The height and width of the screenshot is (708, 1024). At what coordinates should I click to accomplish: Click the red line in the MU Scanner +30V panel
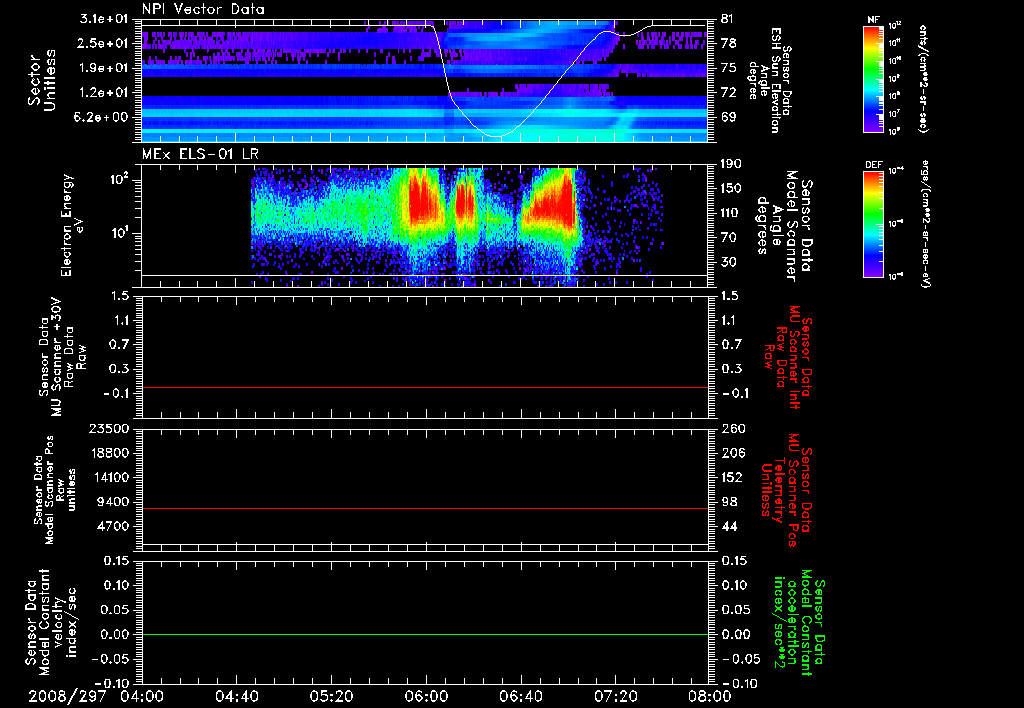point(424,387)
